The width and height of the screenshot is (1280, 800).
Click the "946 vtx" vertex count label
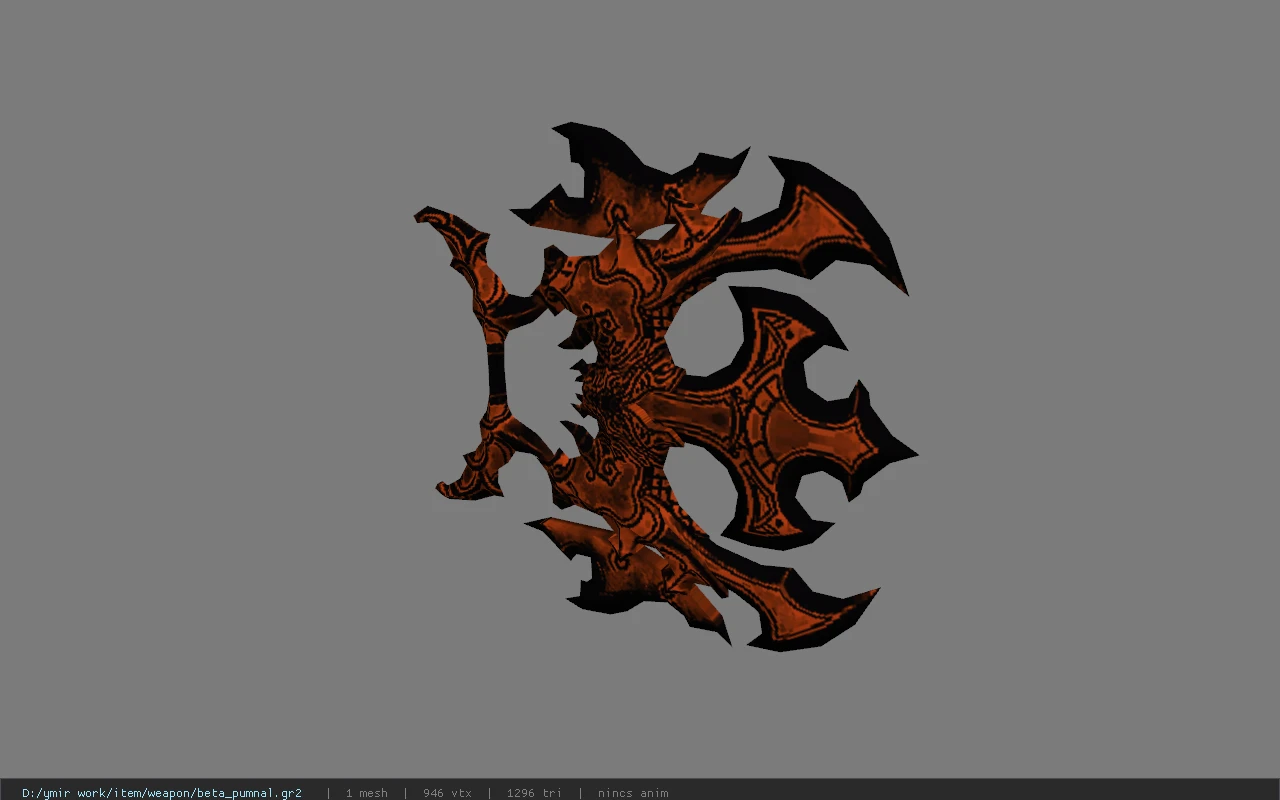click(x=447, y=792)
